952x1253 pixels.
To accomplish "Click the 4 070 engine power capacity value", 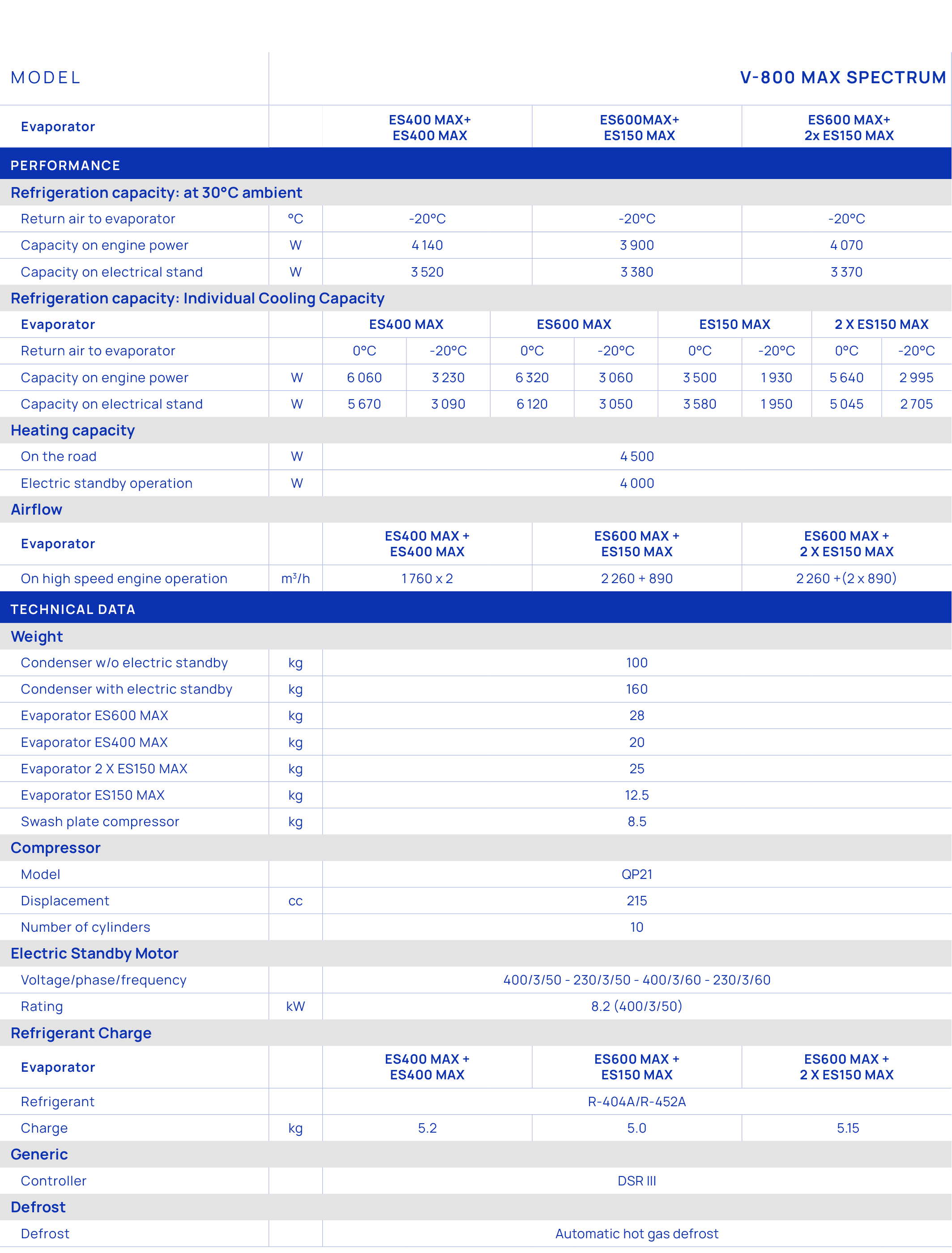I will 847,245.
